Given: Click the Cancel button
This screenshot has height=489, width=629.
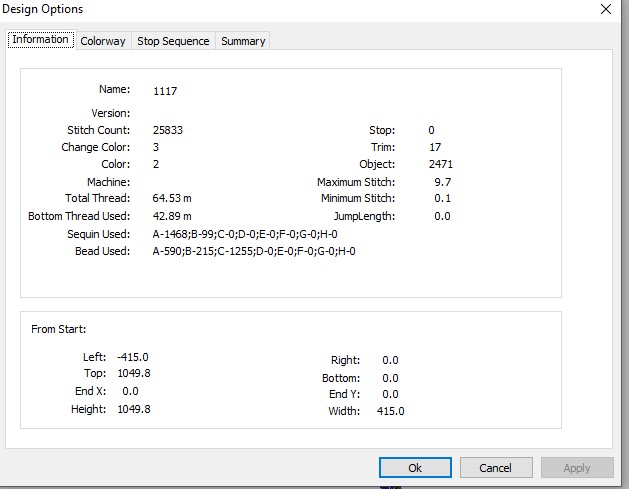Looking at the screenshot, I should (496, 468).
